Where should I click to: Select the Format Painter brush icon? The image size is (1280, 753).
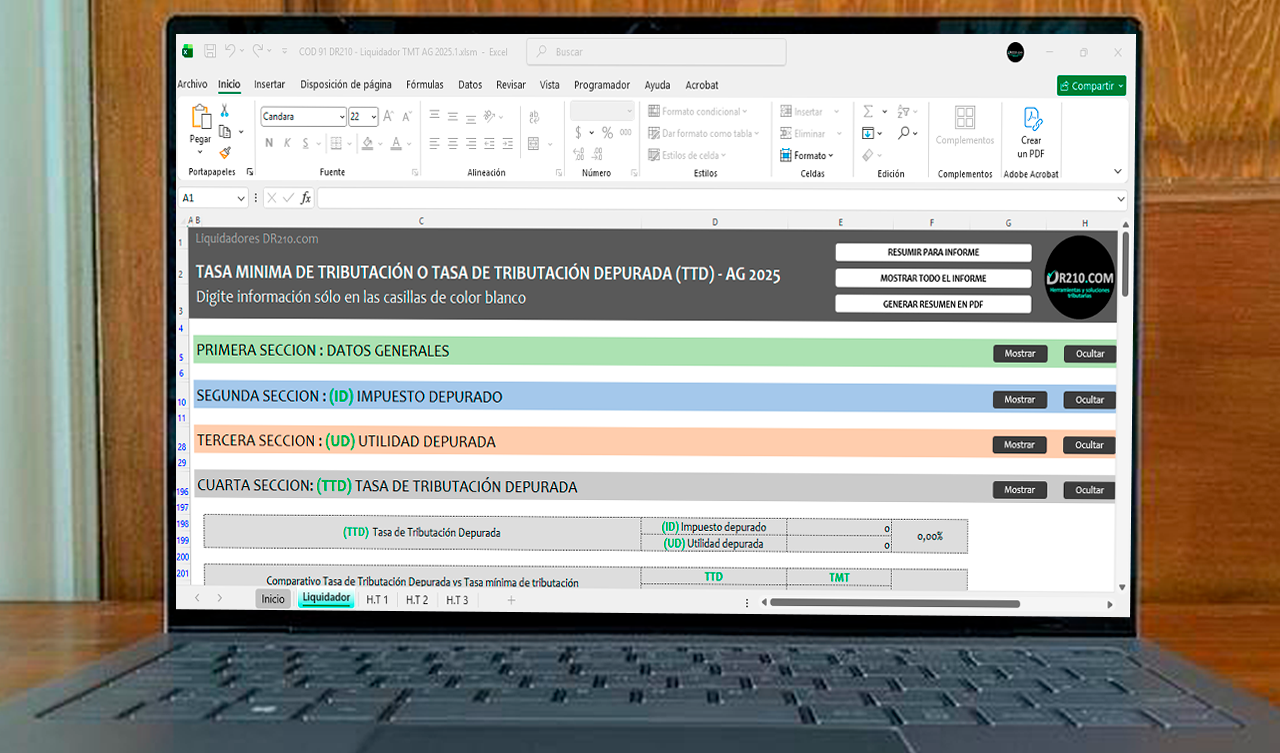tap(225, 152)
